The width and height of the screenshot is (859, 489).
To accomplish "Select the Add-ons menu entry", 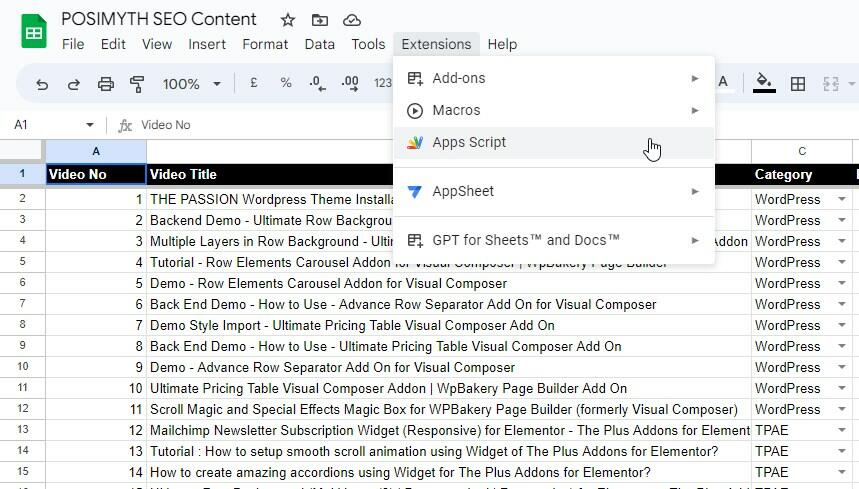I will pyautogui.click(x=554, y=78).
